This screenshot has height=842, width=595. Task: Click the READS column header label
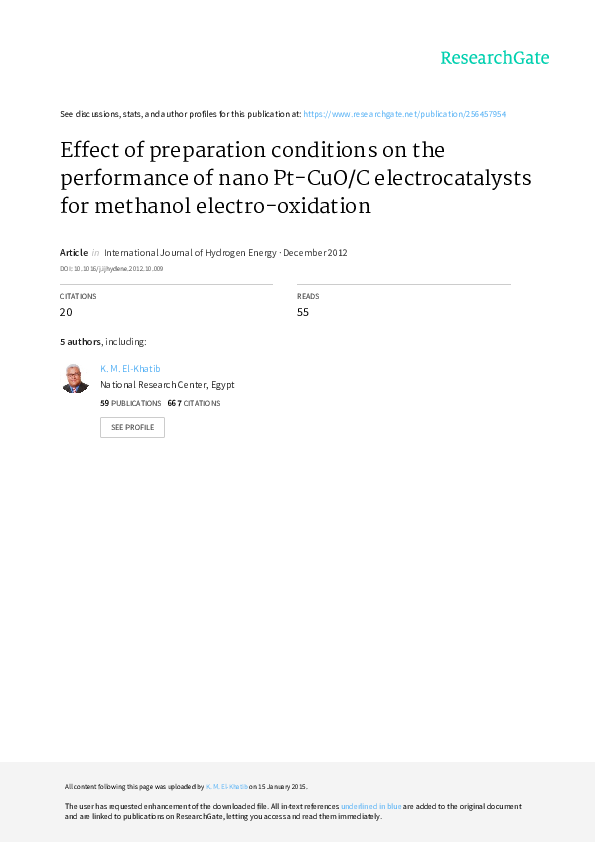[308, 296]
